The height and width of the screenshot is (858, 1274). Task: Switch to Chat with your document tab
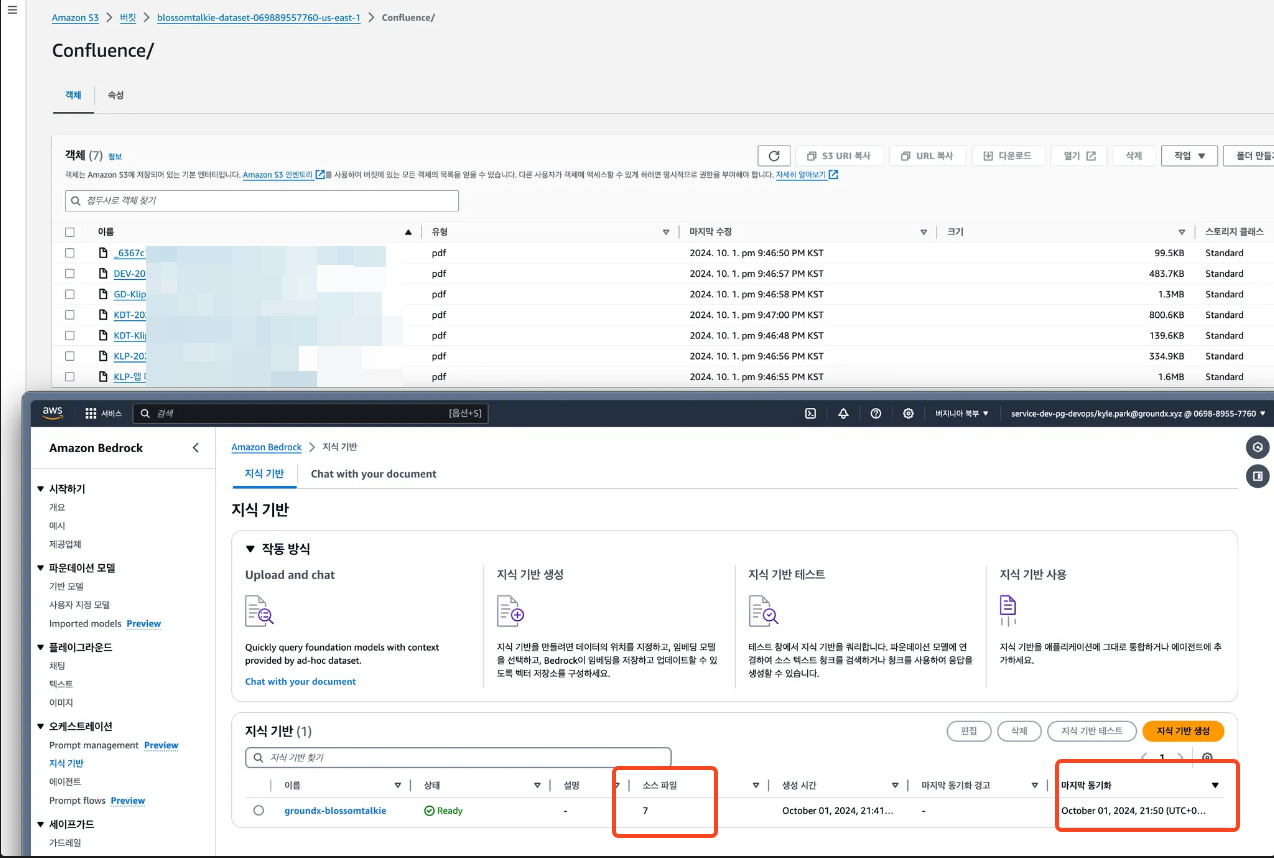(373, 473)
